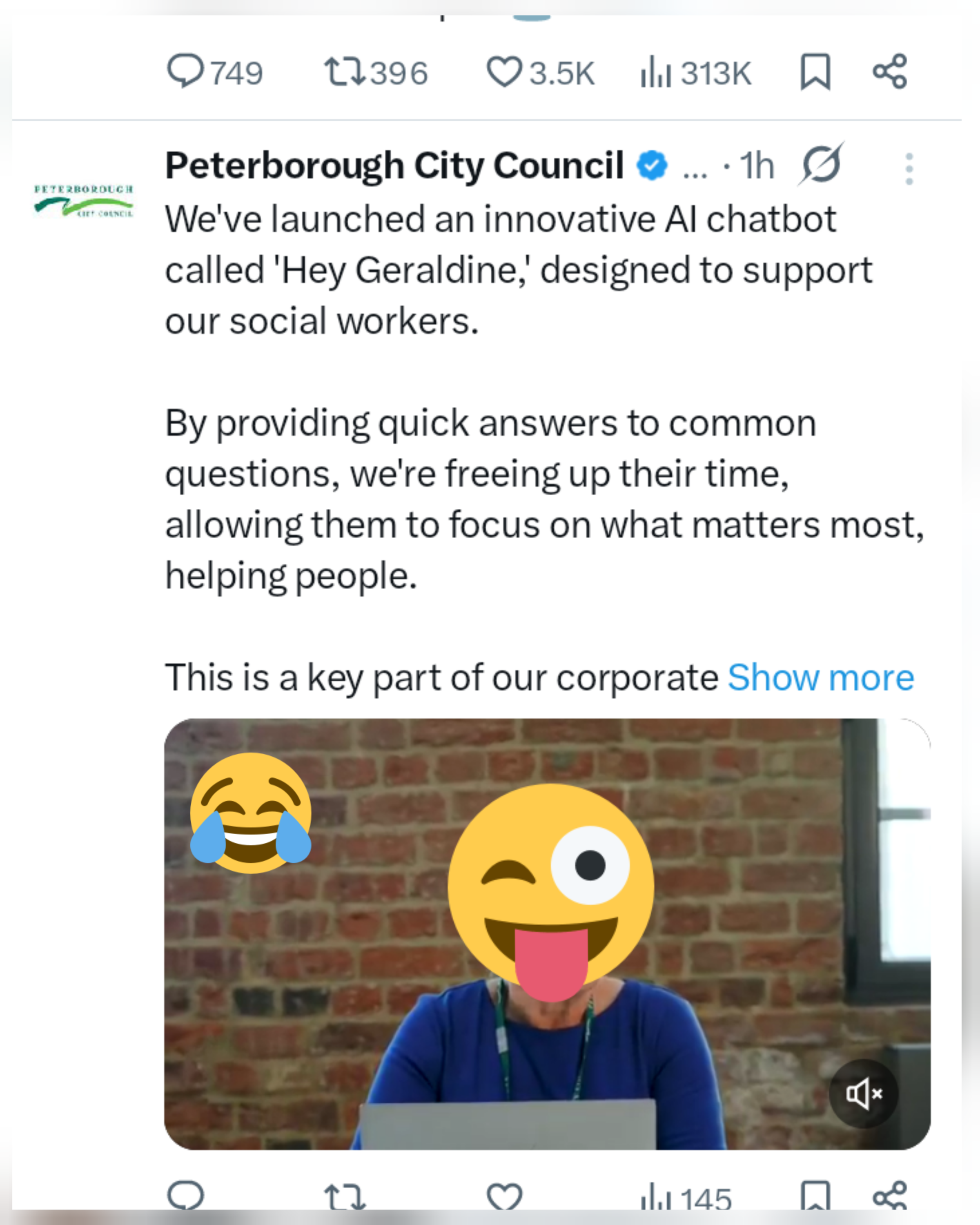Screen dimensions: 980x1225
Task: Open the Grok explain icon
Action: (821, 165)
